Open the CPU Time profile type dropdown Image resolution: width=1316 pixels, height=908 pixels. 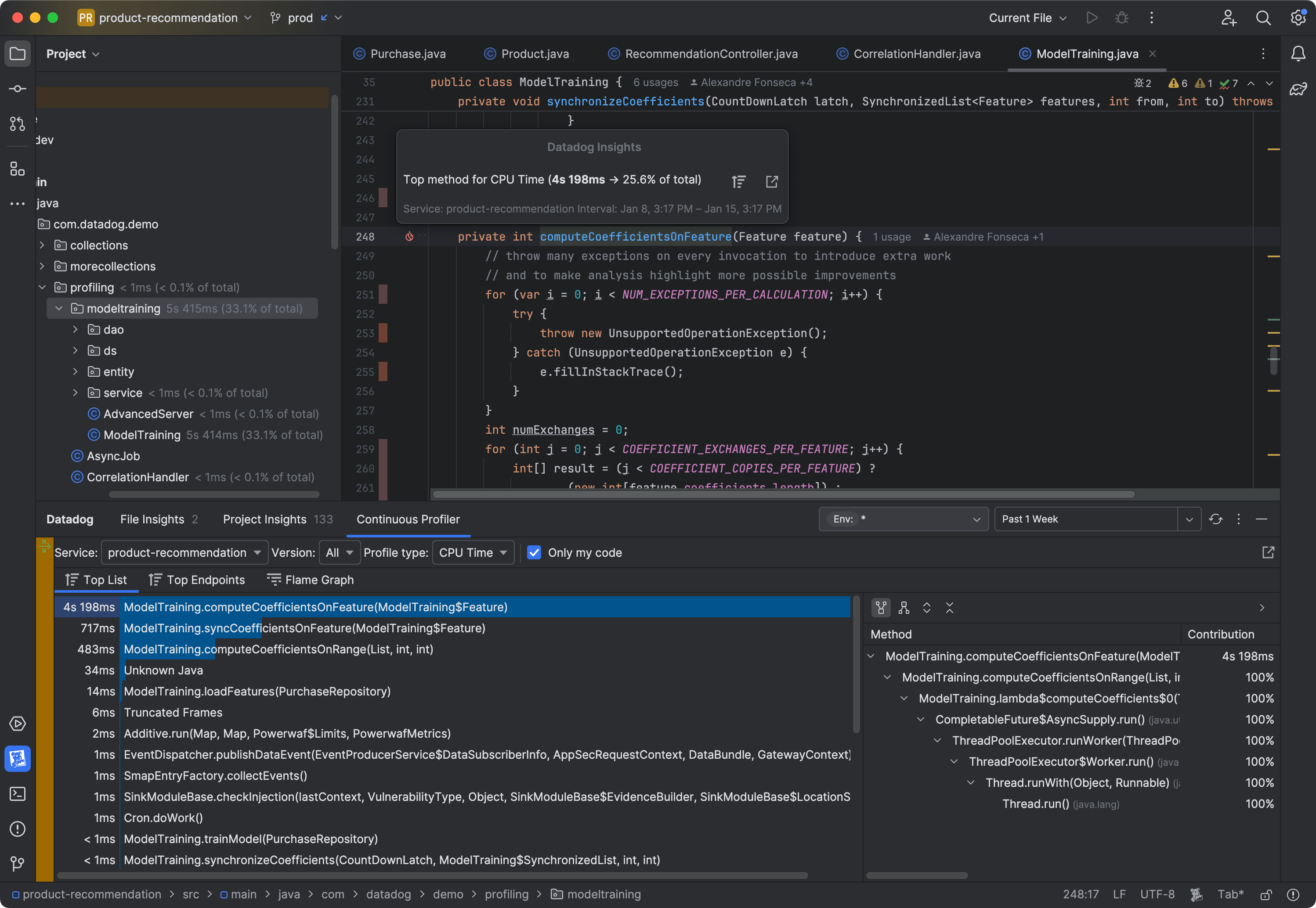tap(473, 552)
